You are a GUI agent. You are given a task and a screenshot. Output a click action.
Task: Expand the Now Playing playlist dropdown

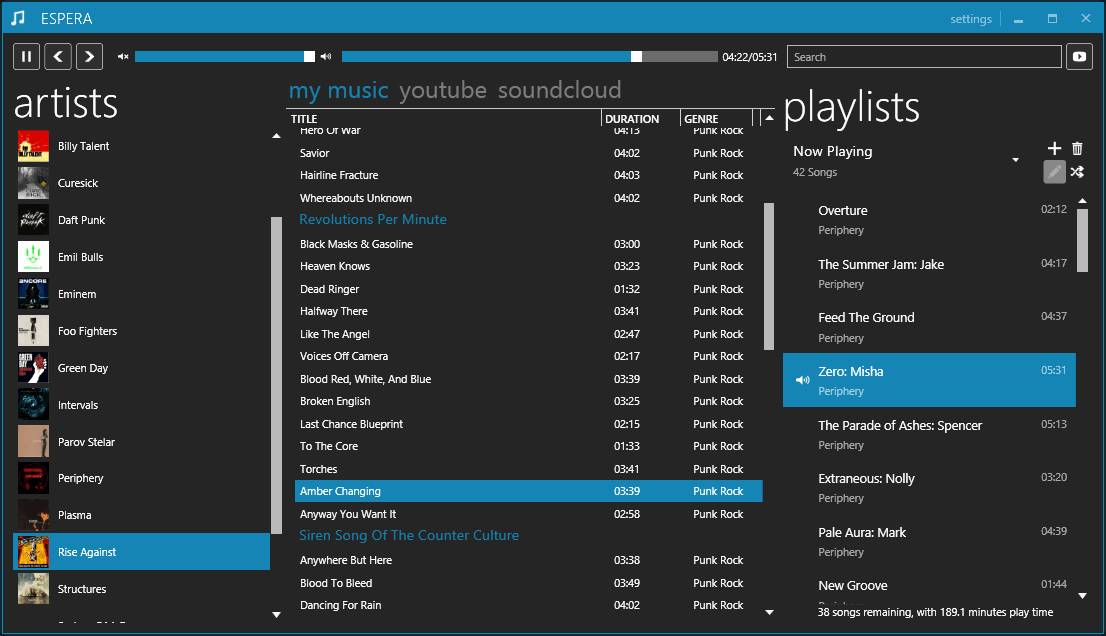pos(1015,160)
